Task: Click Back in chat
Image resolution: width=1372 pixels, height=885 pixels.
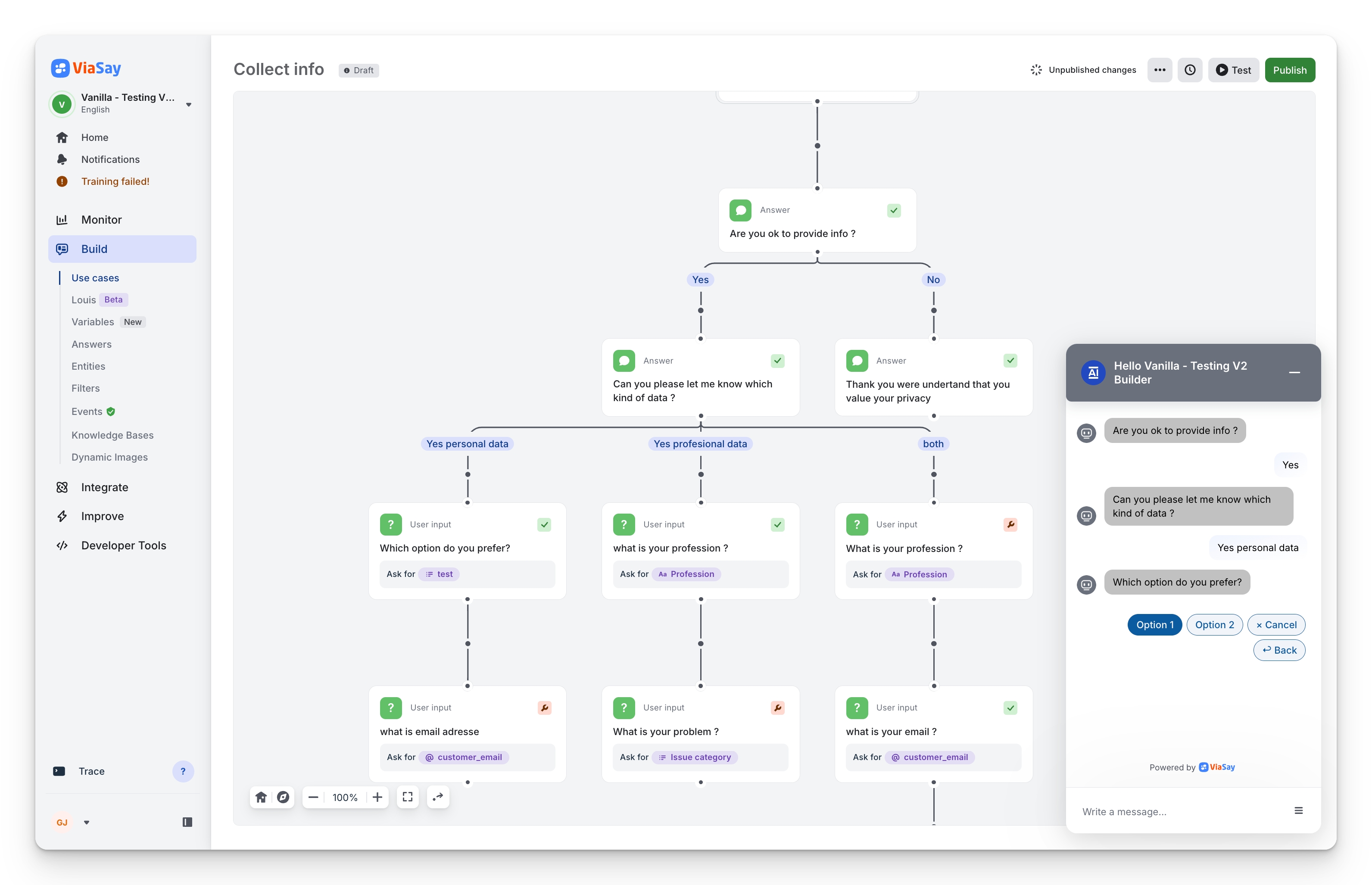Action: 1279,650
